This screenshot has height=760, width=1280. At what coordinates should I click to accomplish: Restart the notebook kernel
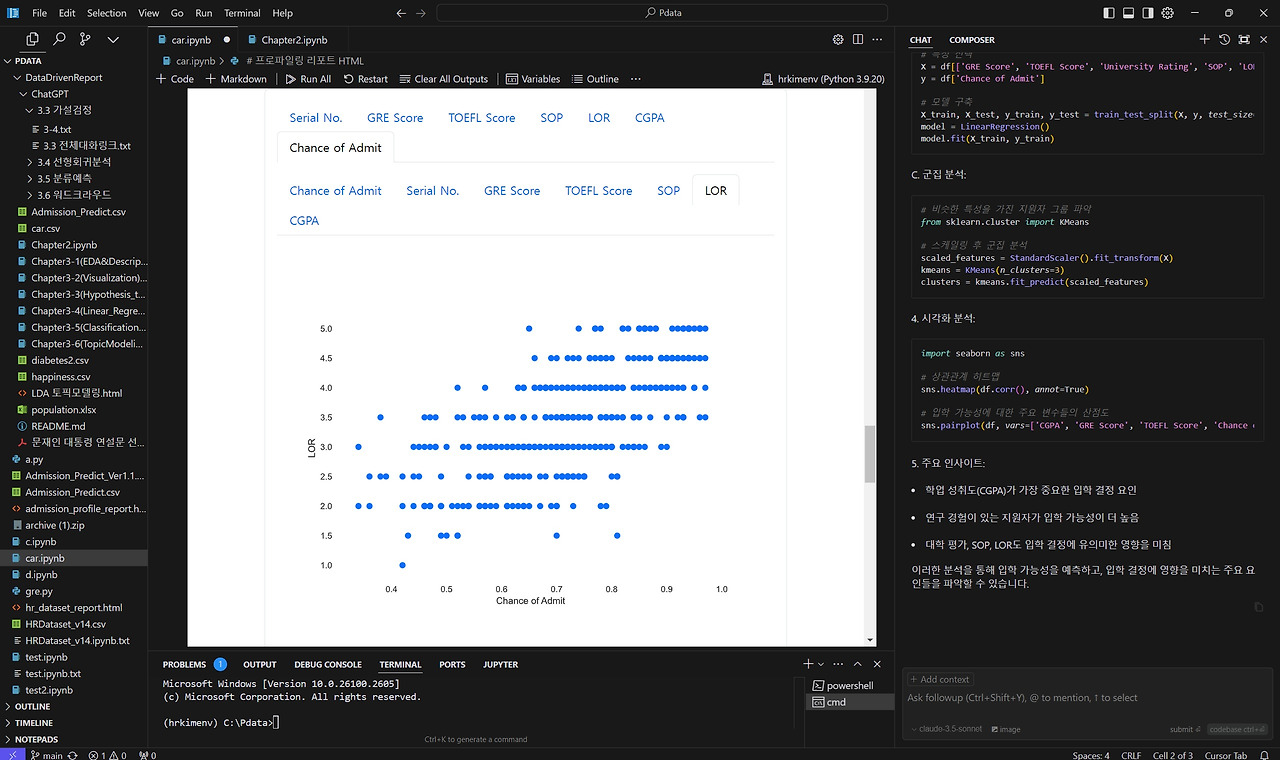[365, 79]
